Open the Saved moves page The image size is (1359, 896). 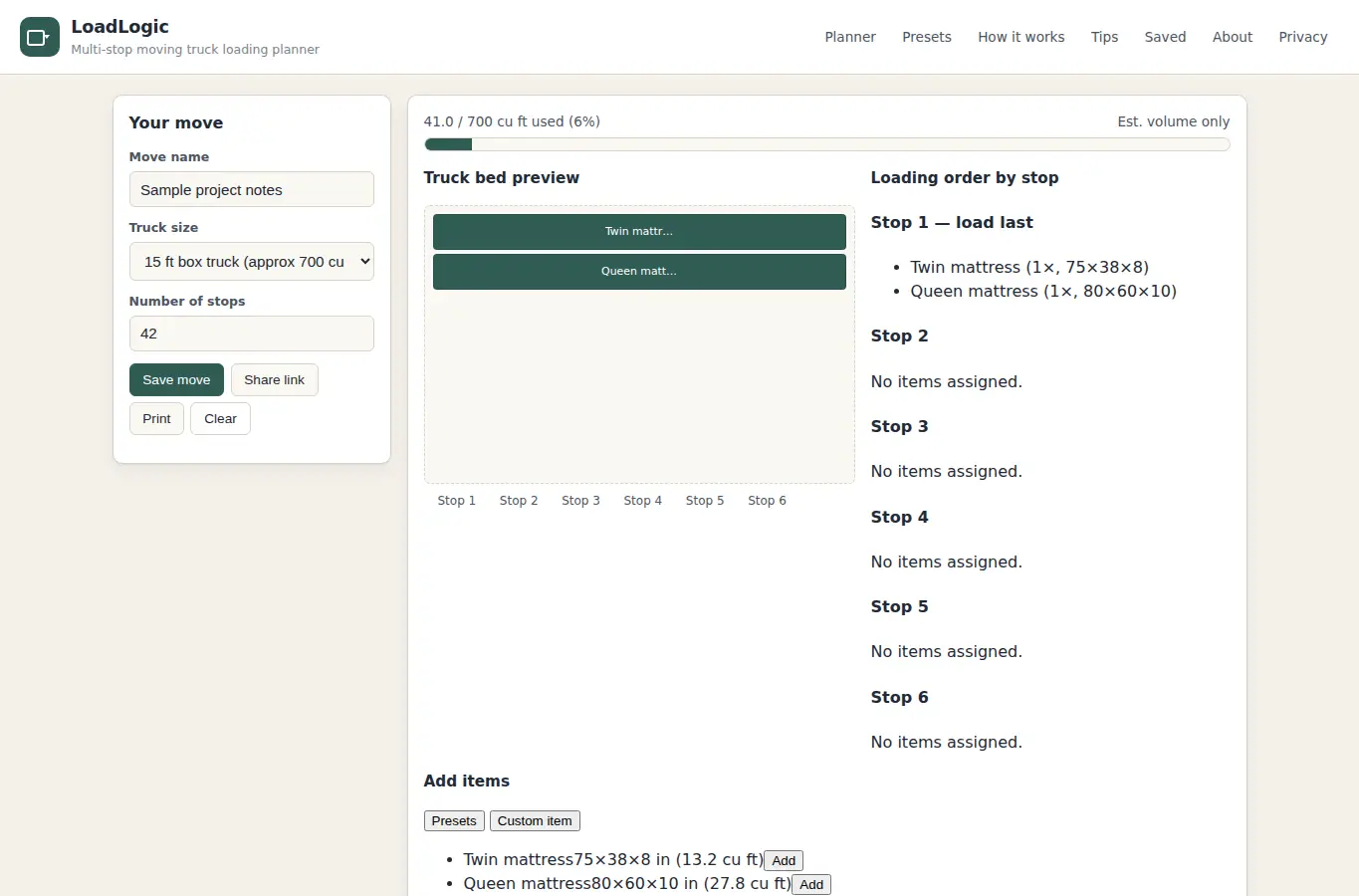(1165, 37)
